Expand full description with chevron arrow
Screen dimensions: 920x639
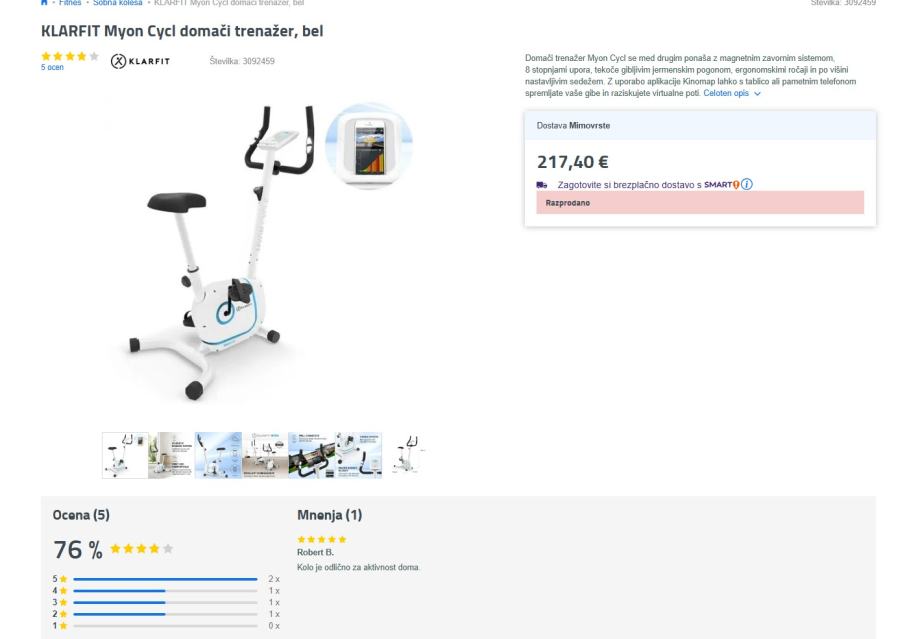pos(757,94)
